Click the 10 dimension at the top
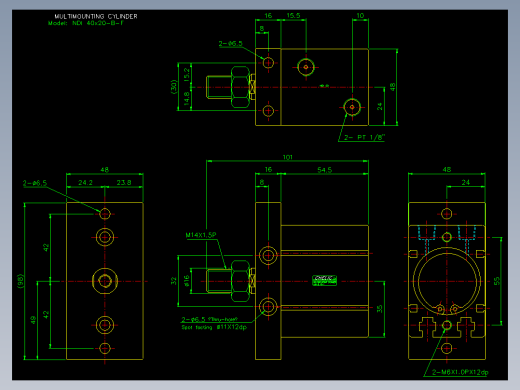This screenshot has height=390, width=520. point(360,15)
